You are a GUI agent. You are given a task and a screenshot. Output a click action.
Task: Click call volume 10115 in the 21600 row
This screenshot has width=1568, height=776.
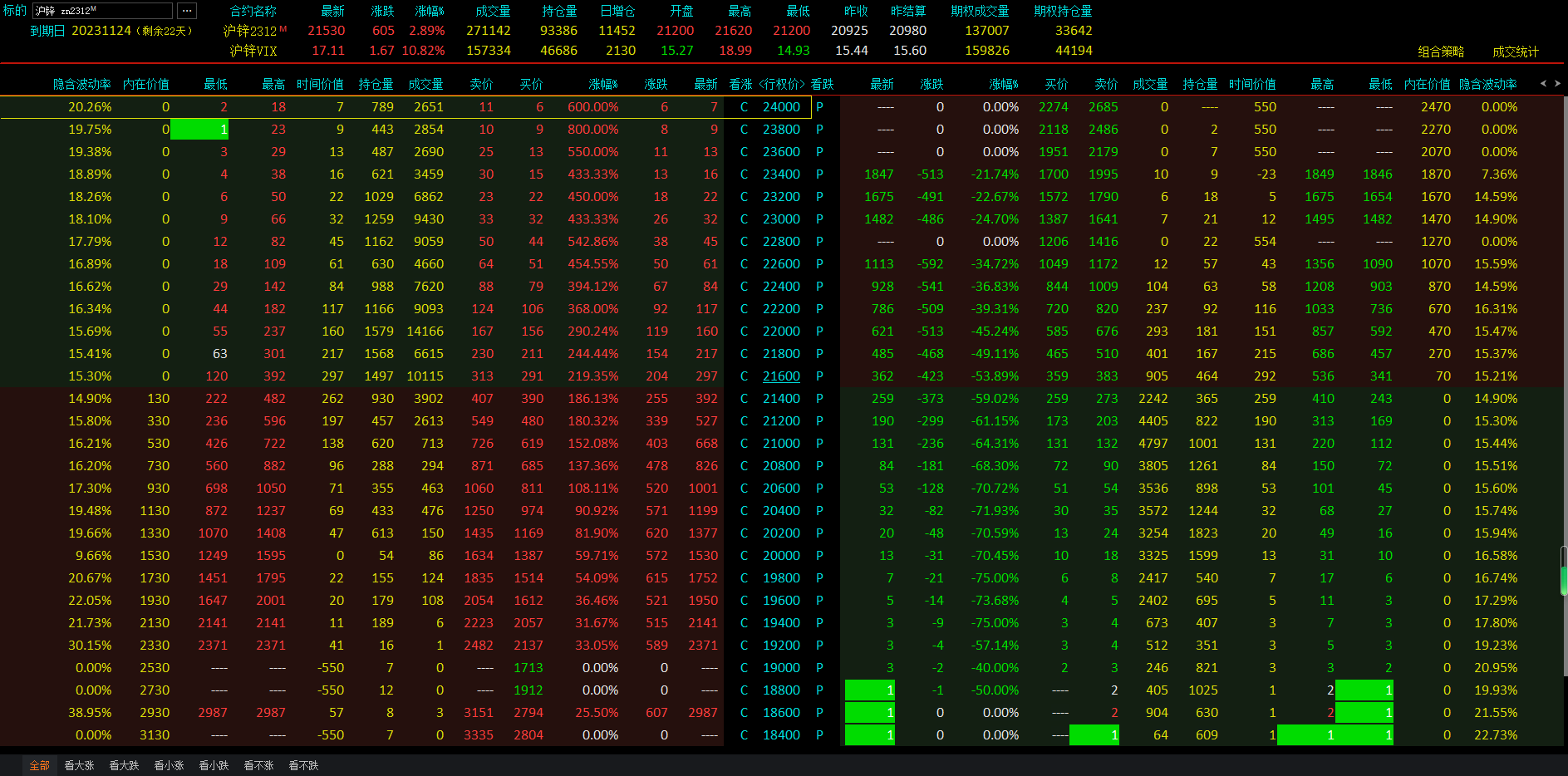[x=425, y=376]
